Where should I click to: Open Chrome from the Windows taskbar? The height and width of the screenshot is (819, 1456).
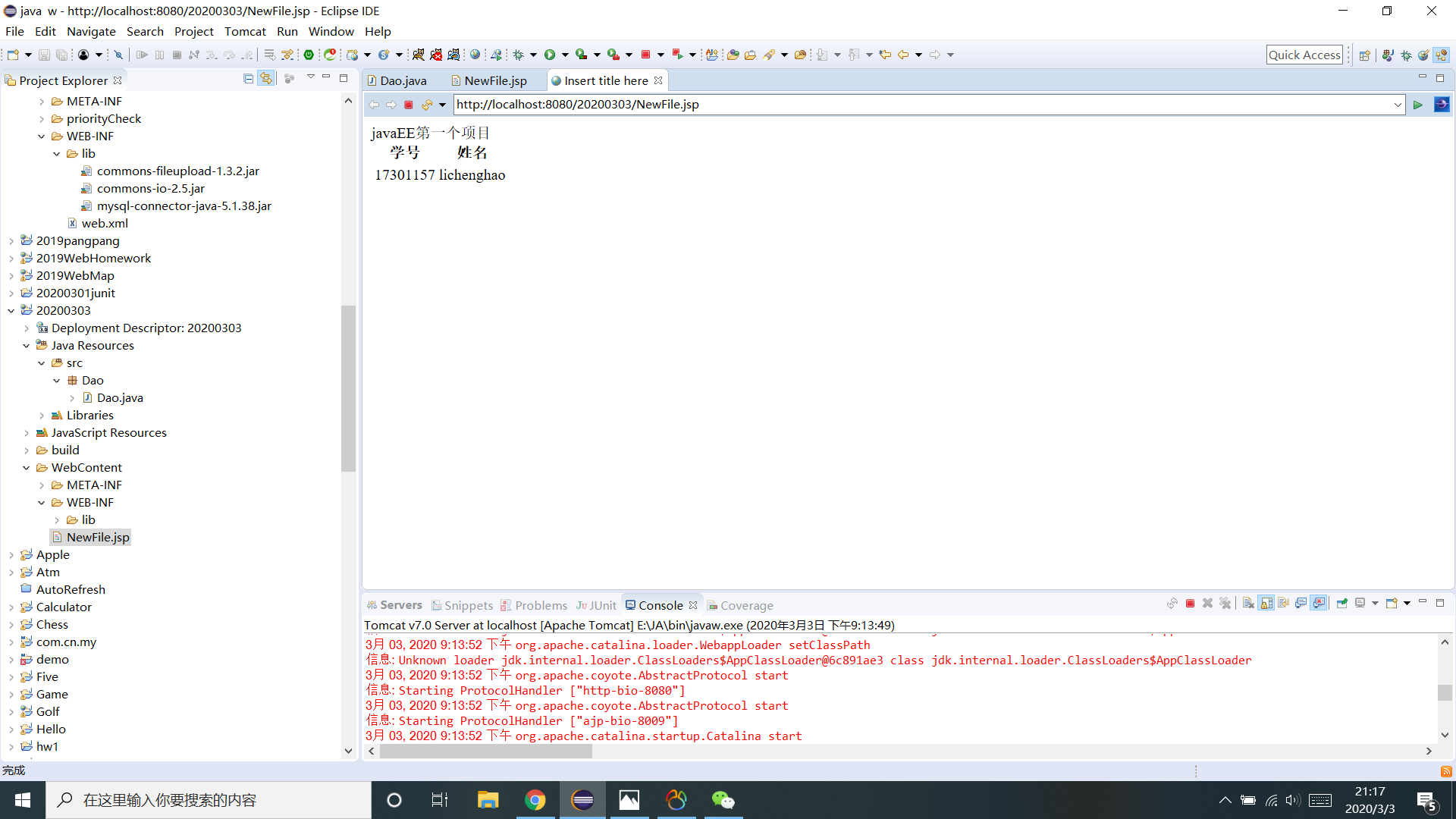[535, 800]
